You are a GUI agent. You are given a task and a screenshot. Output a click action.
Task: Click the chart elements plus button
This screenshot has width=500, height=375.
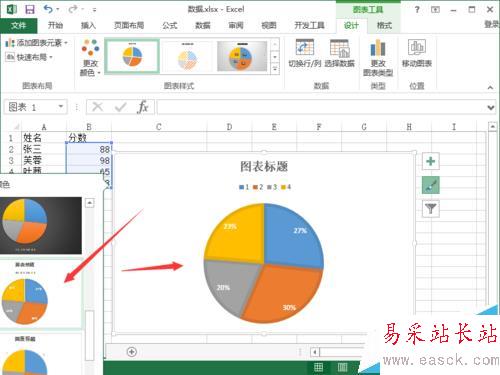click(x=431, y=161)
